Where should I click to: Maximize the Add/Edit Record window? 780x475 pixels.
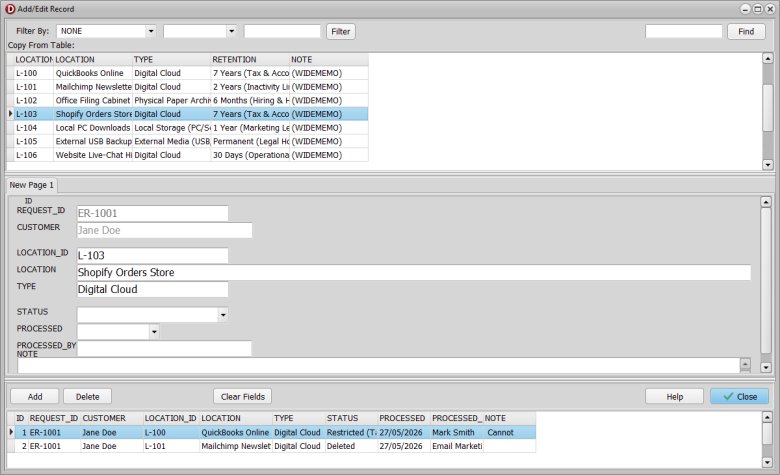click(757, 9)
